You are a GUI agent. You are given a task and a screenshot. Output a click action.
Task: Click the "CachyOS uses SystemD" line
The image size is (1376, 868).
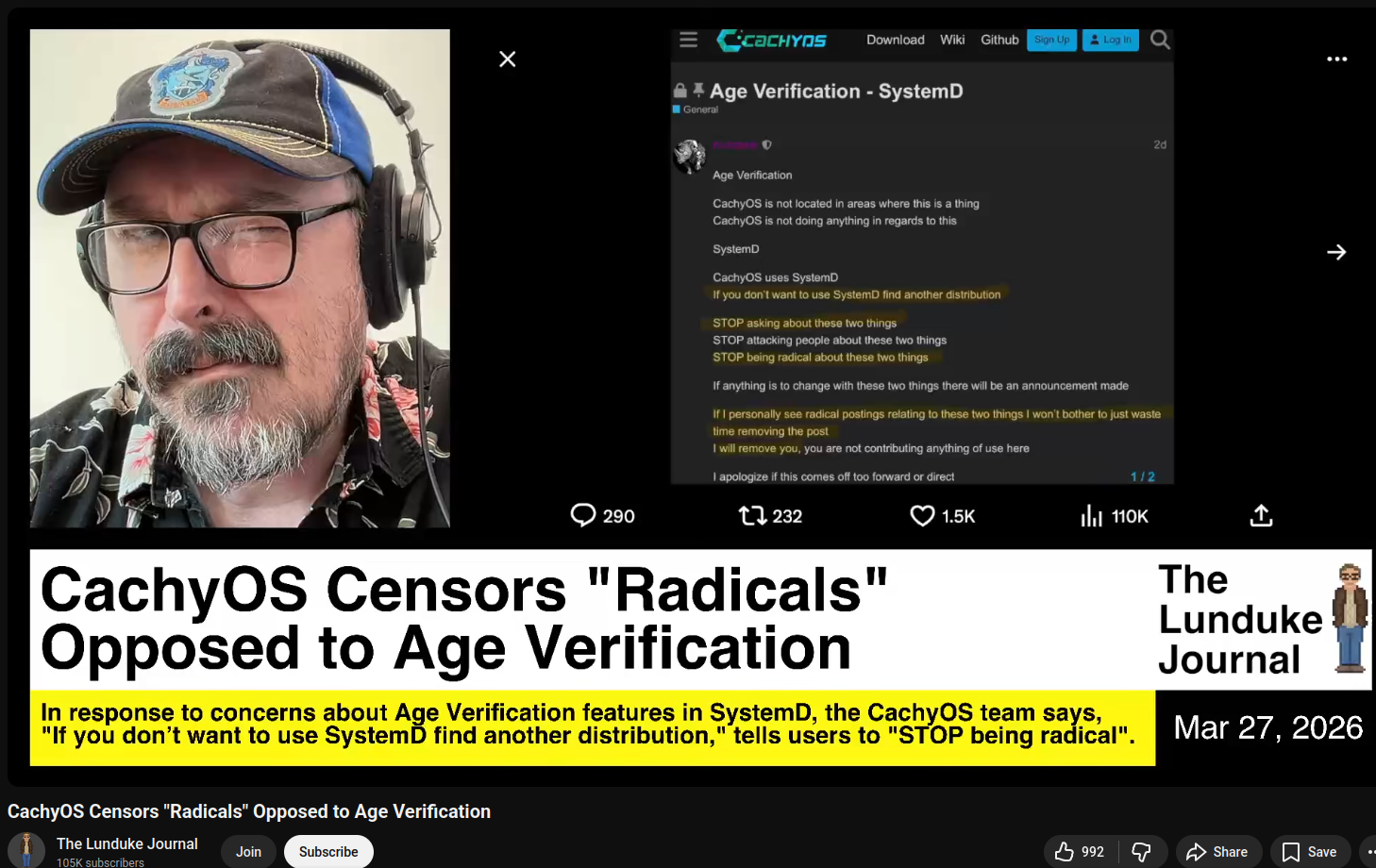point(776,277)
